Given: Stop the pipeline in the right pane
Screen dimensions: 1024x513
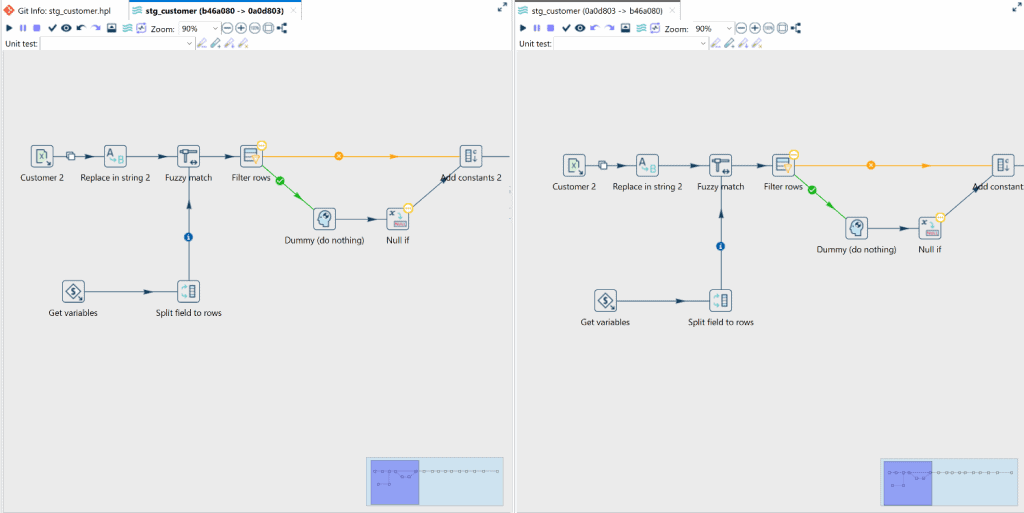Looking at the screenshot, I should (551, 28).
